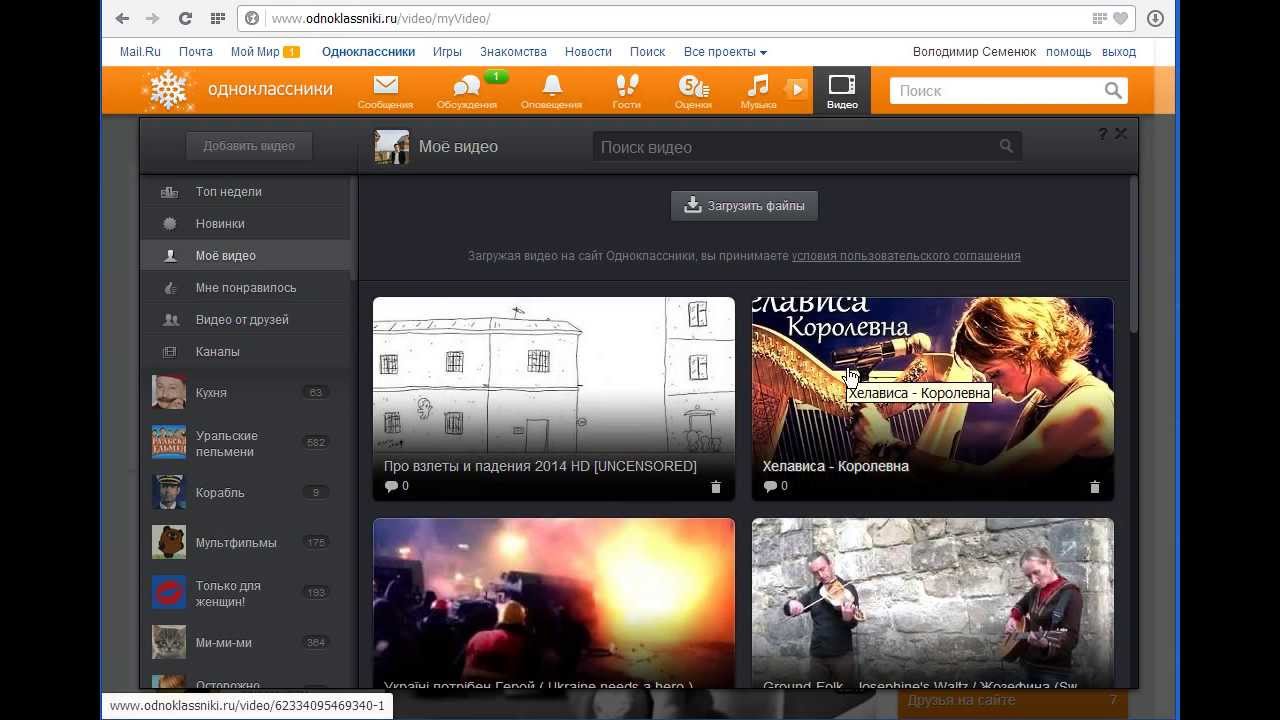
Task: Click the magnifier in video search
Action: pyautogui.click(x=1006, y=146)
